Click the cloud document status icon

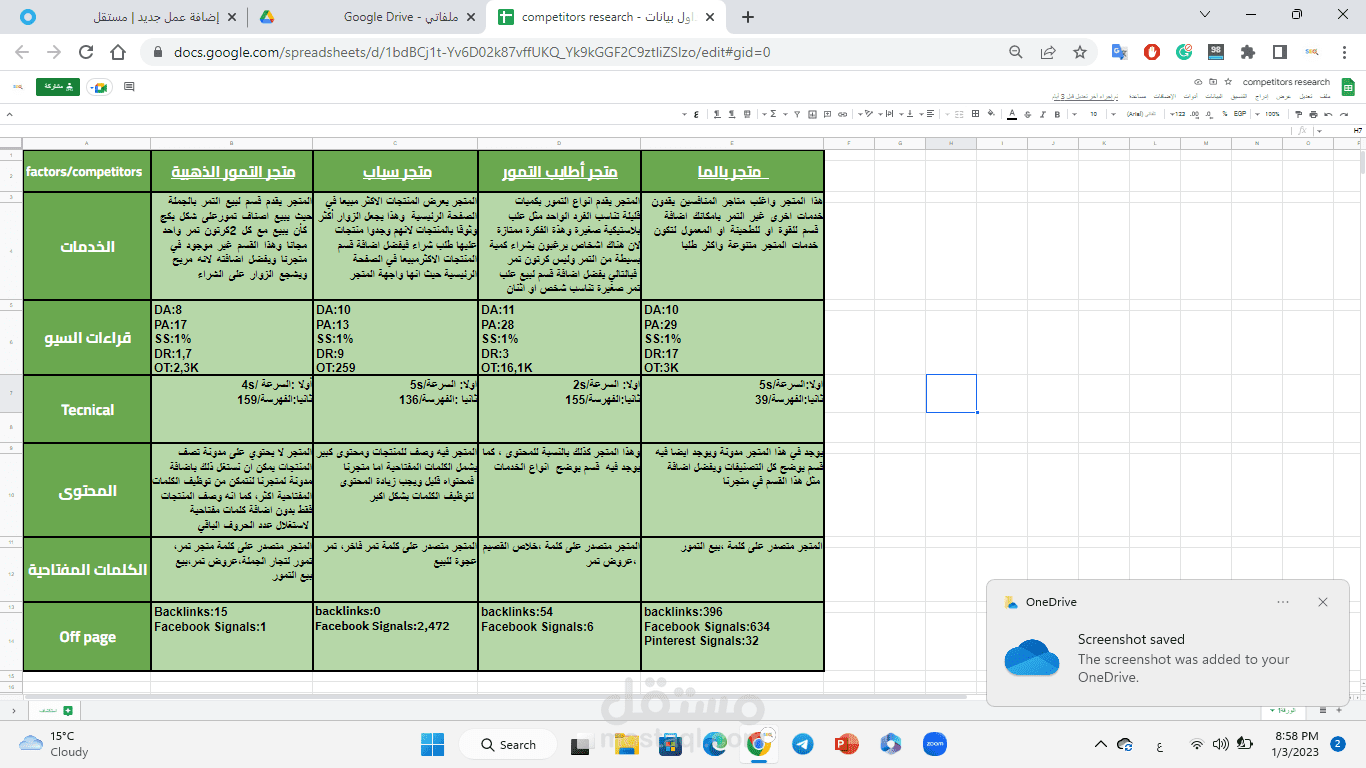[x=1199, y=82]
